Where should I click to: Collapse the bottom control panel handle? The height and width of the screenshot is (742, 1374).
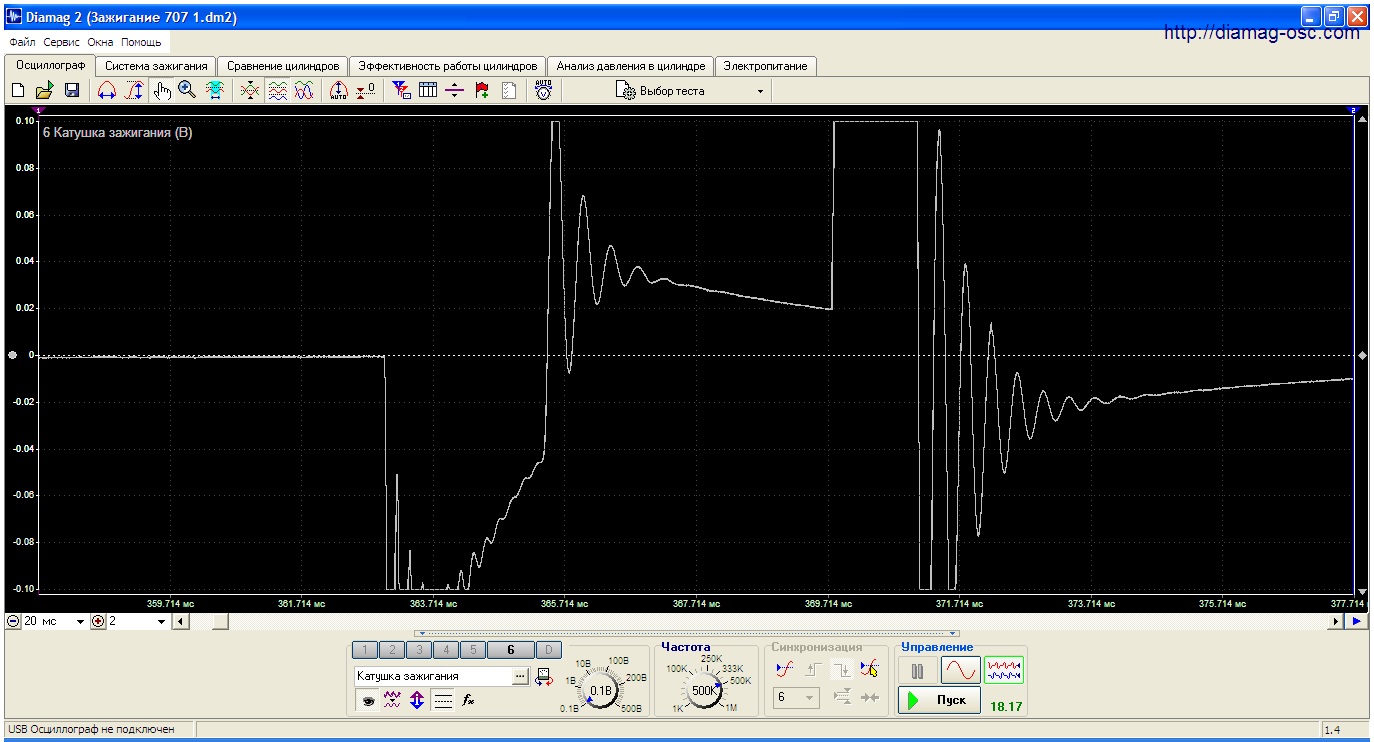[686, 633]
